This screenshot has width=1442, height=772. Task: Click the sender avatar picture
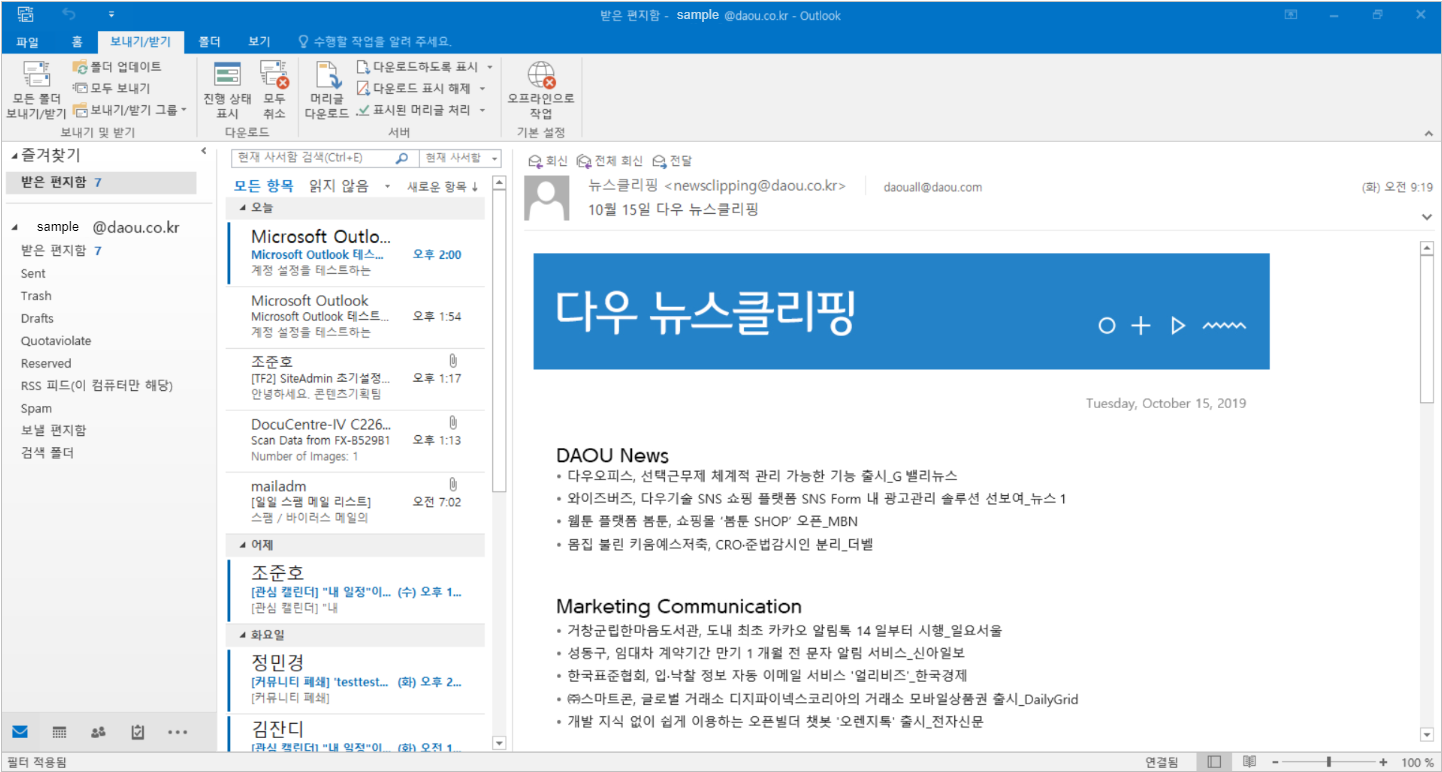point(547,198)
